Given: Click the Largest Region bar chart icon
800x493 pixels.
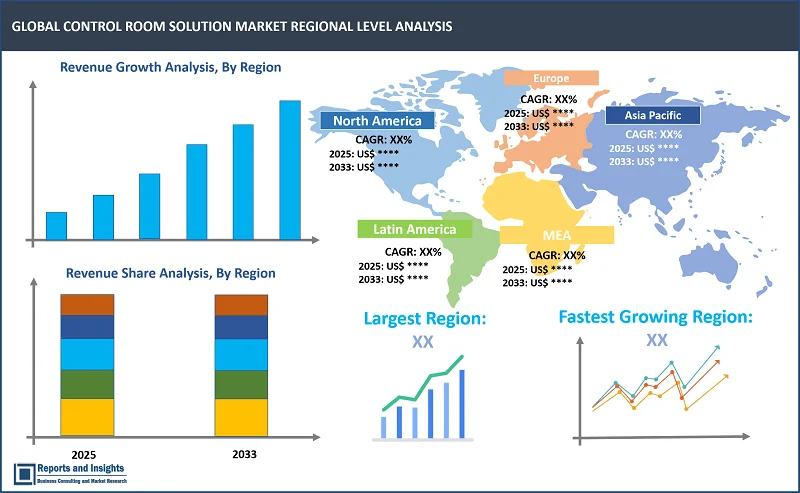Looking at the screenshot, I should coord(424,398).
